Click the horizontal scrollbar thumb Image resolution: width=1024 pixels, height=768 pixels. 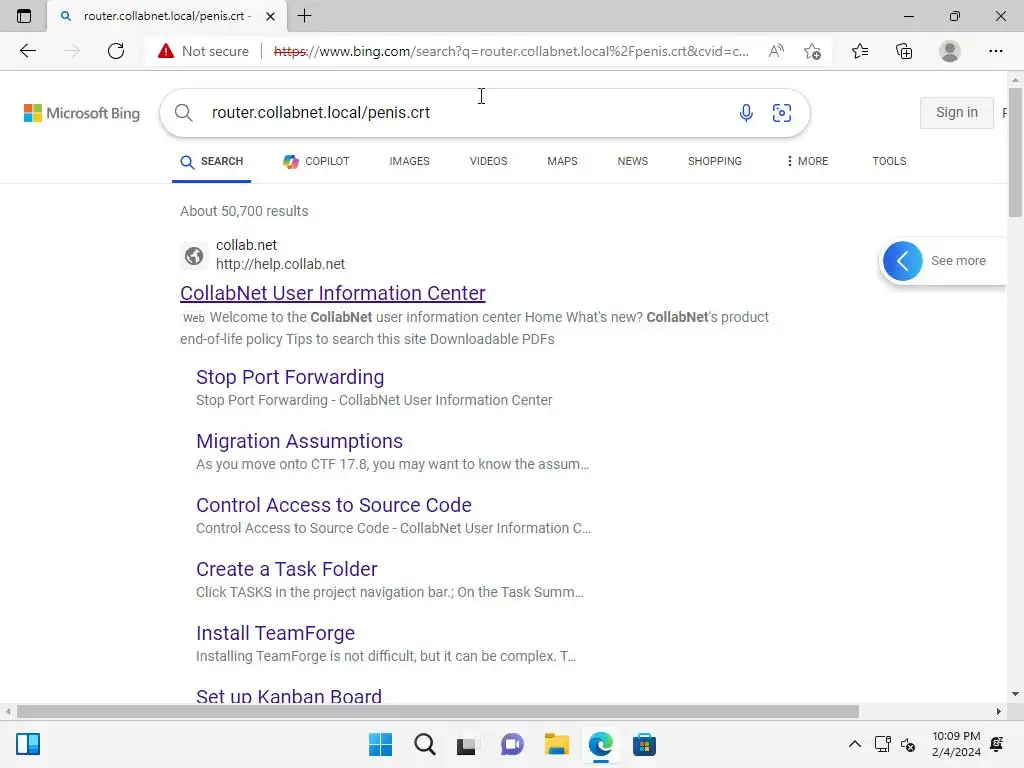438,711
